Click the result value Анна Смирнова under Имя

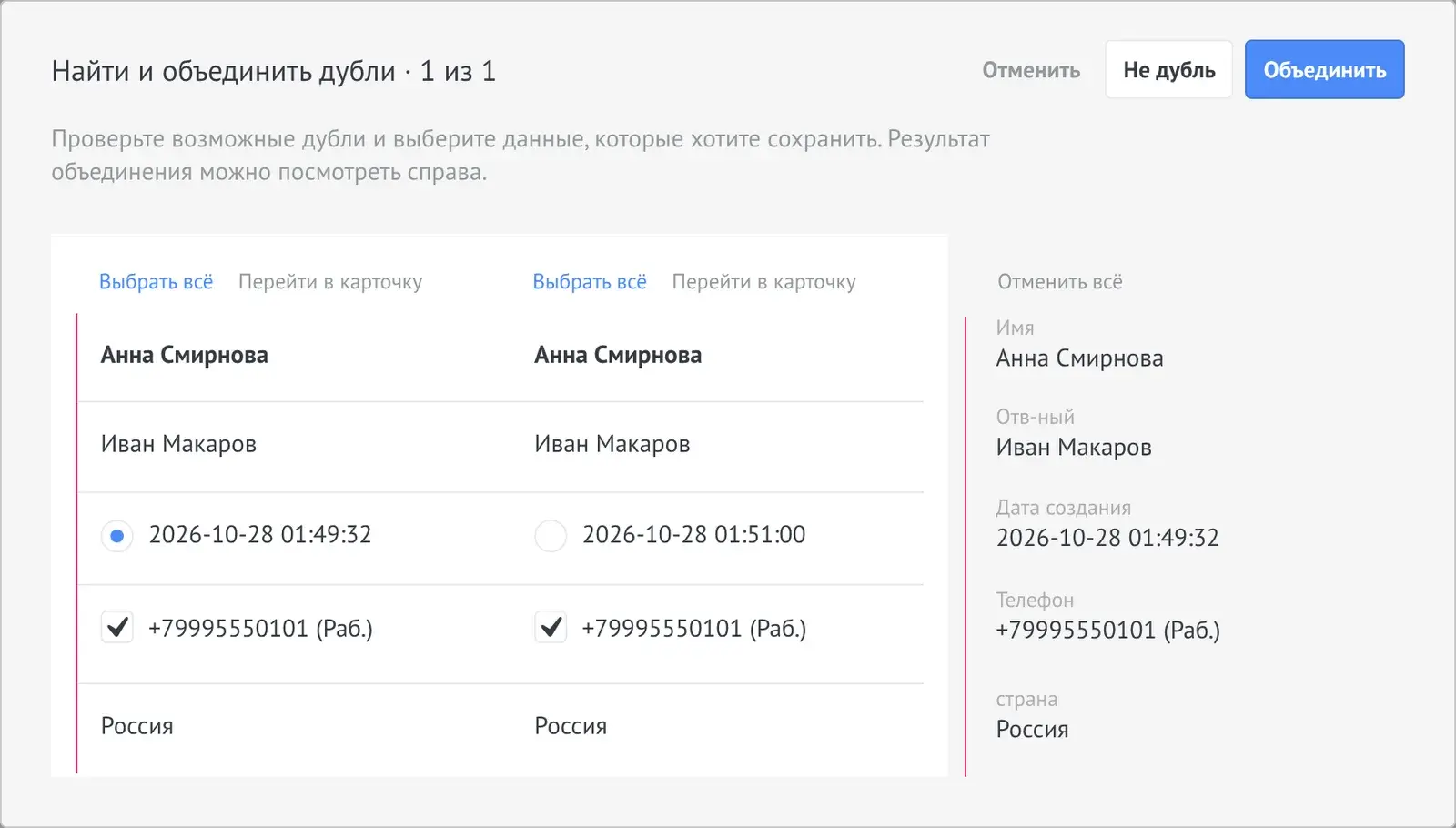point(1079,358)
